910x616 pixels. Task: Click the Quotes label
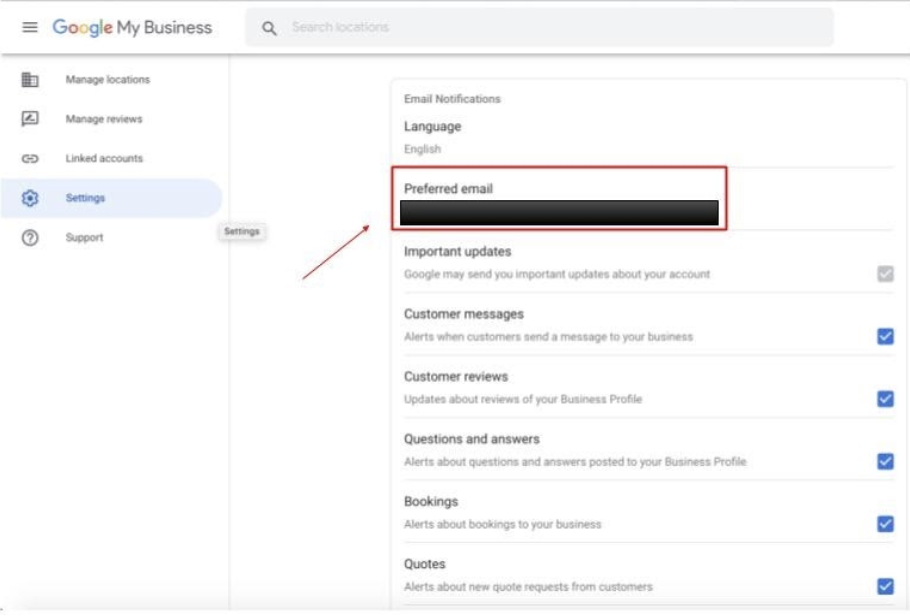(x=424, y=564)
